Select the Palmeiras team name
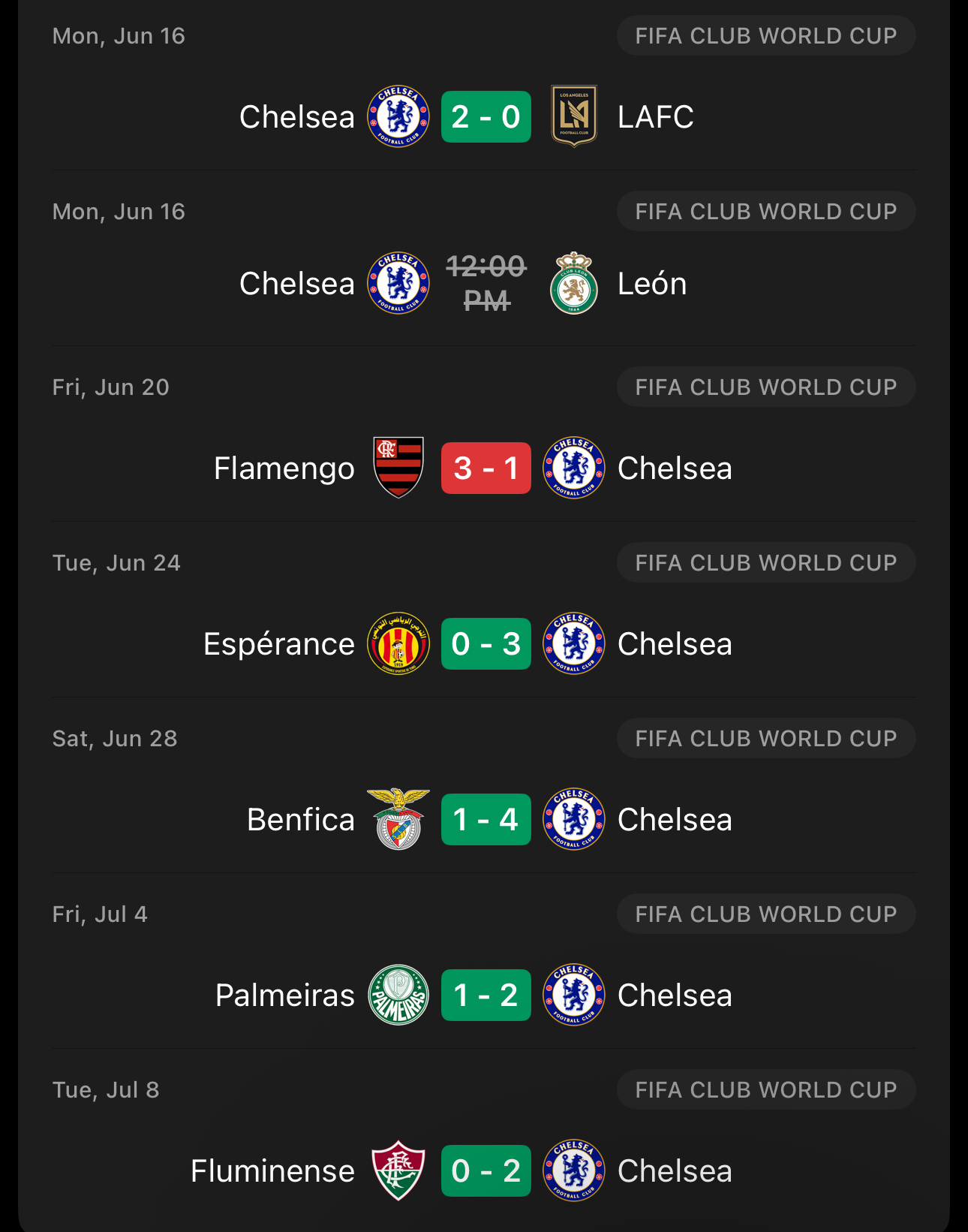 [x=284, y=996]
